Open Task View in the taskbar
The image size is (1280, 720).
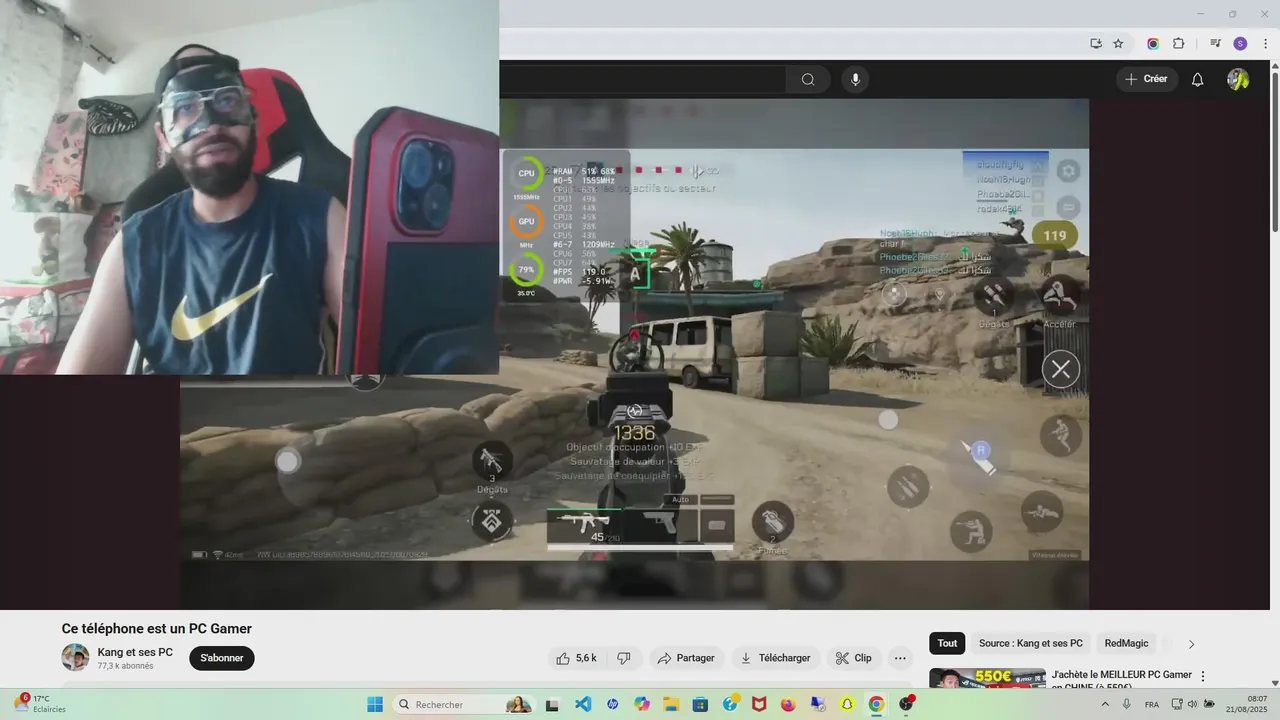coord(552,704)
